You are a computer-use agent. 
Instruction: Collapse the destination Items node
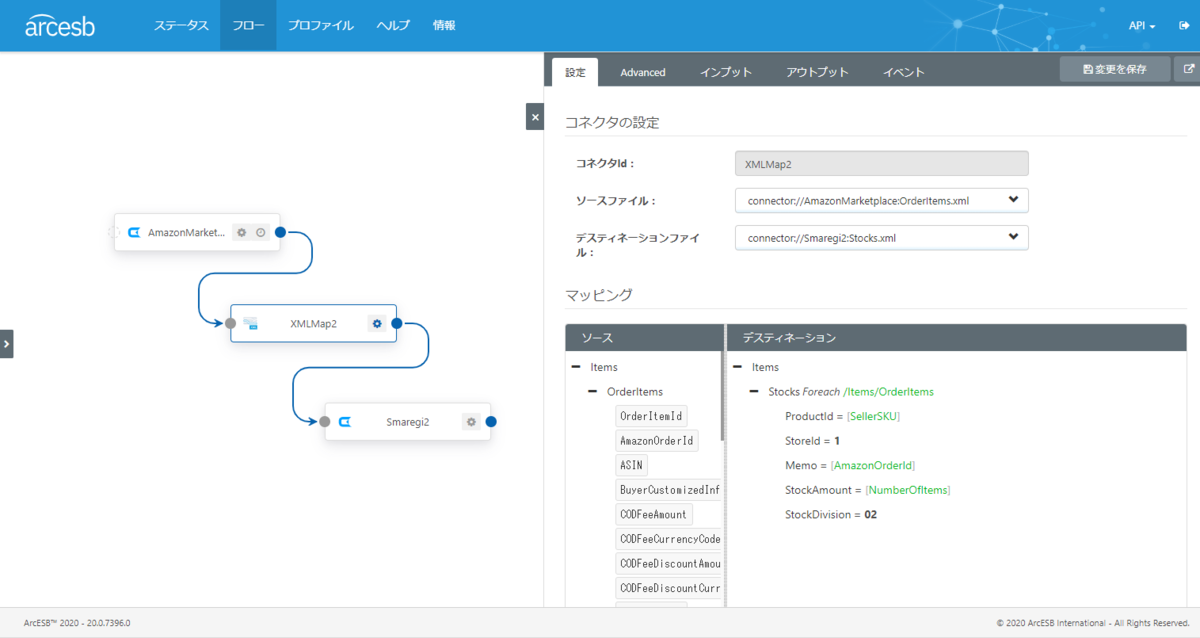point(737,367)
